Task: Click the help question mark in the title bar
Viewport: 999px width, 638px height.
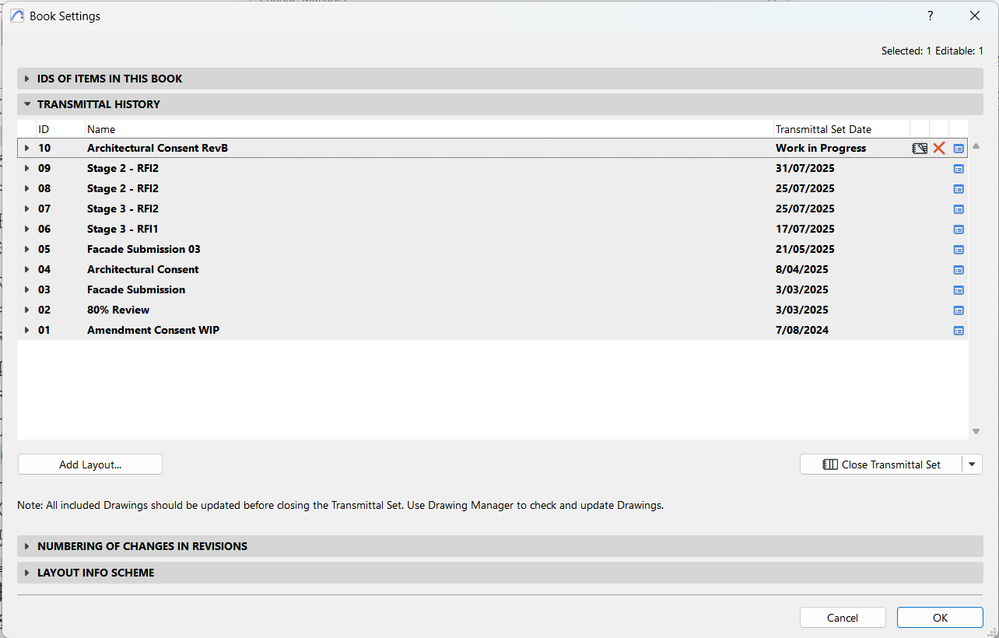Action: pyautogui.click(x=930, y=16)
